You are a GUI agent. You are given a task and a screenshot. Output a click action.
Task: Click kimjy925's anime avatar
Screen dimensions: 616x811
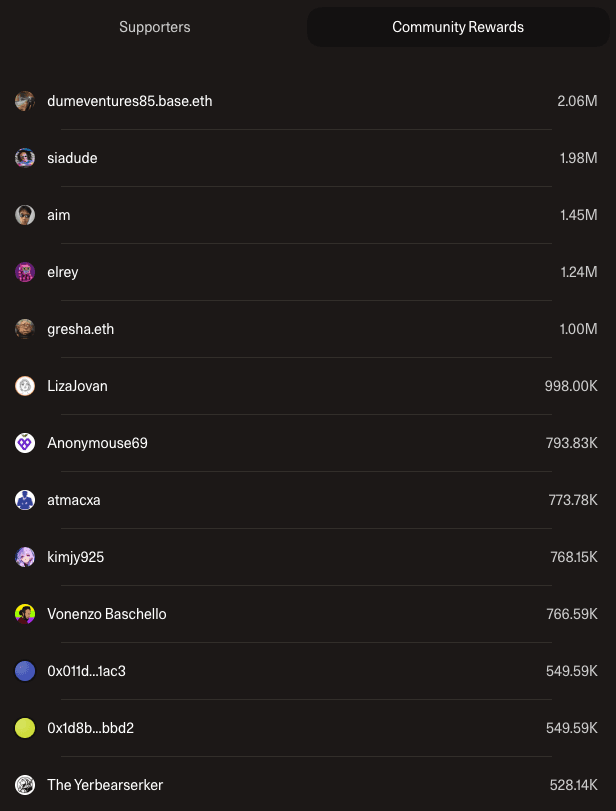25,557
